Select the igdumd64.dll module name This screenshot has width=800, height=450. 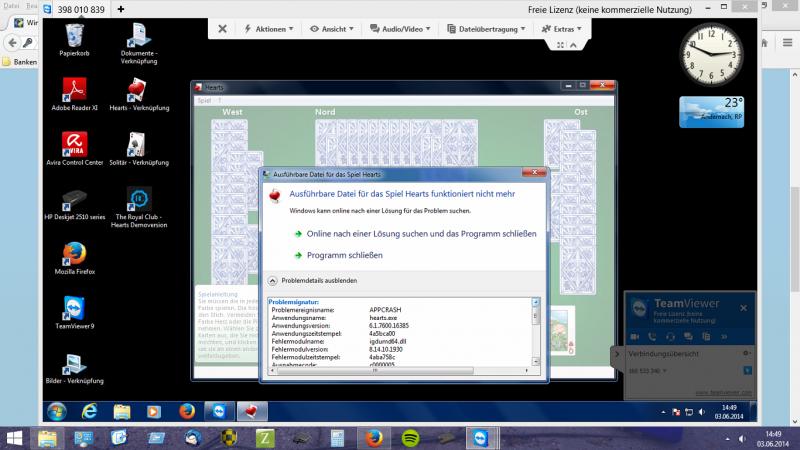[x=387, y=341]
